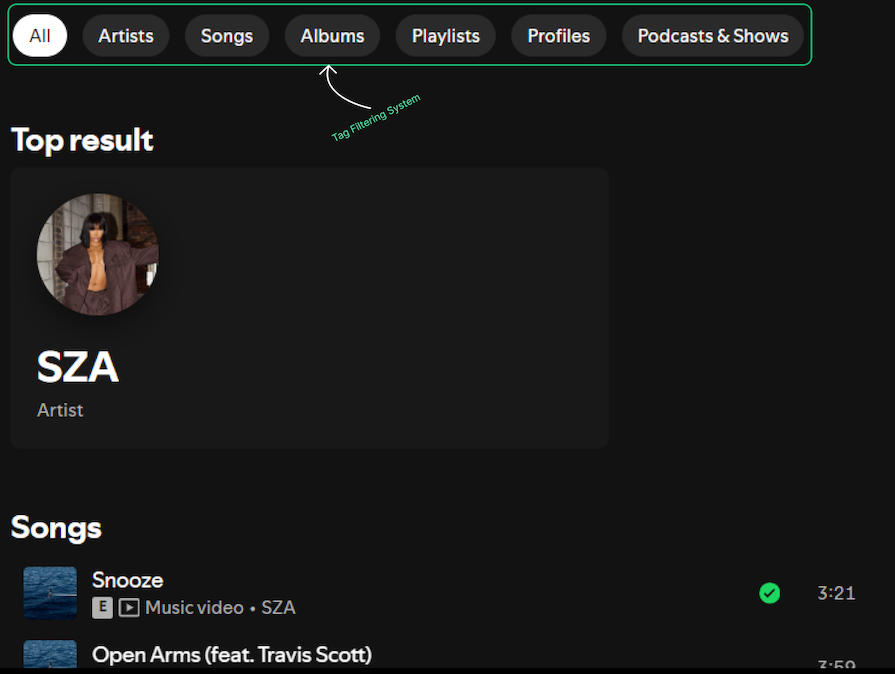Open the Open Arms (feat. Travis Scott) title

232,655
